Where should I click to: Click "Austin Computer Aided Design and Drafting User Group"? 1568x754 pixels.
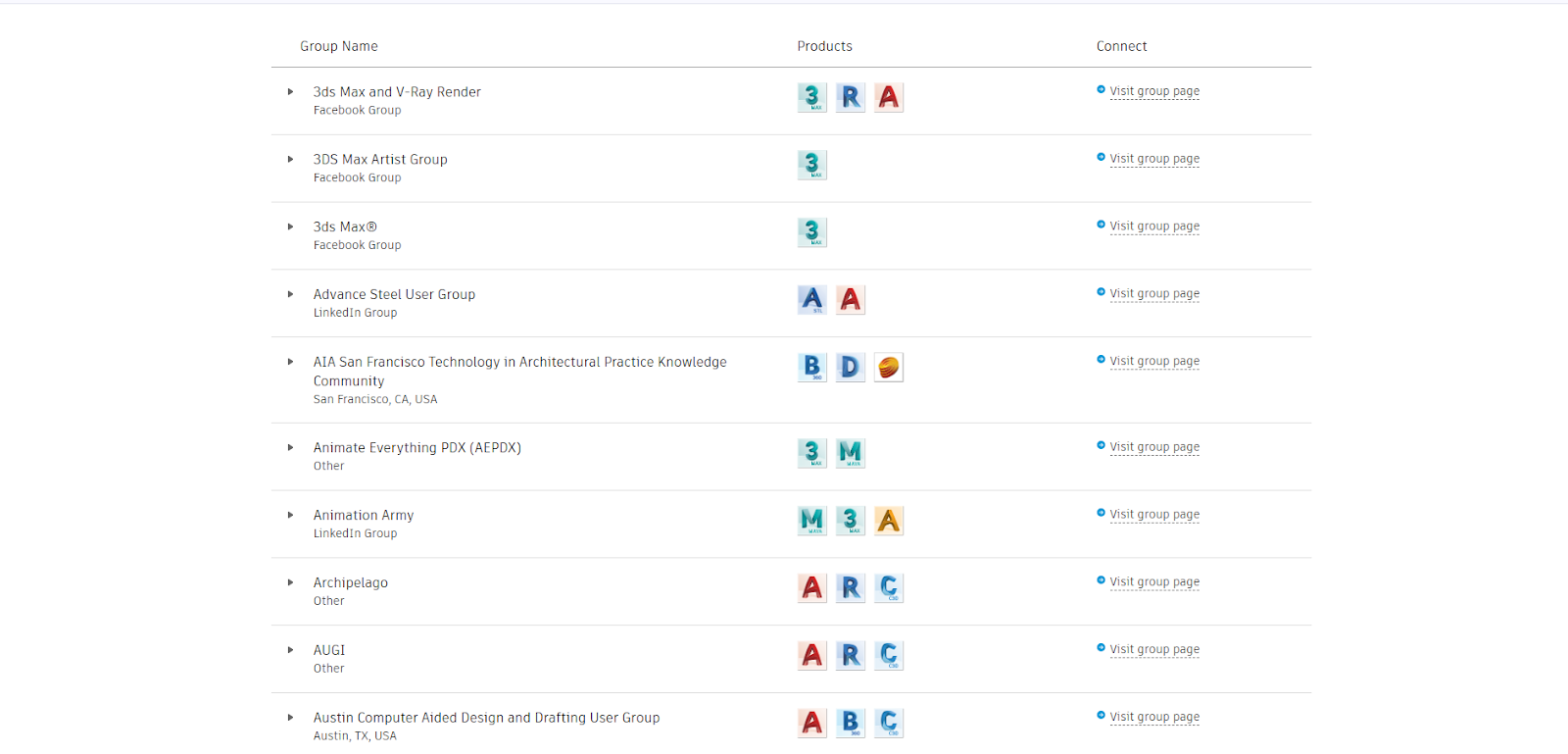coord(486,718)
